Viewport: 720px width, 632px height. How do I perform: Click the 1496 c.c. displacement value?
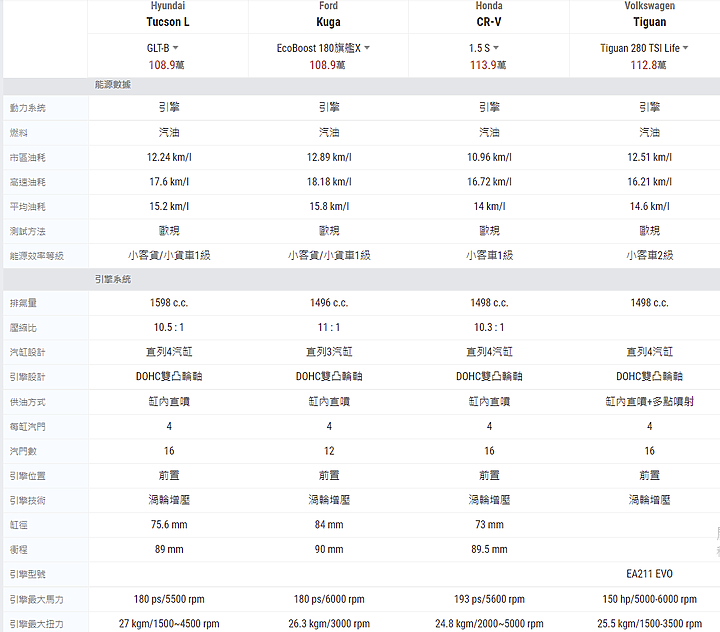(x=329, y=303)
